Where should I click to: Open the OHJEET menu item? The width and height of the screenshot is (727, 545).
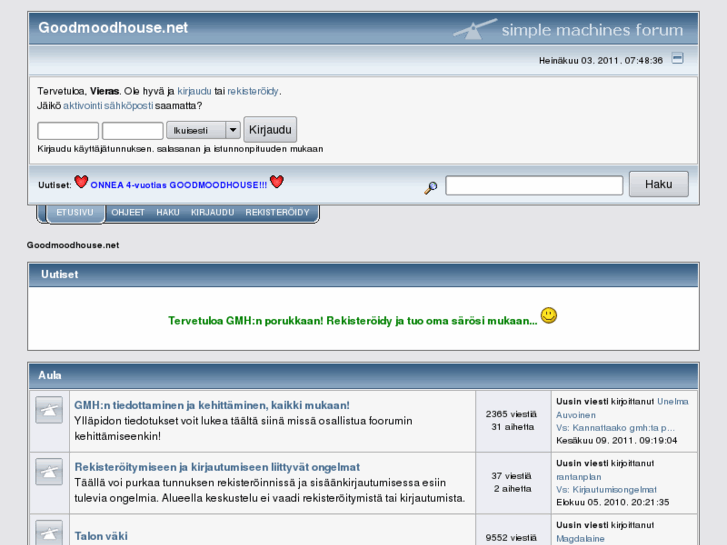pyautogui.click(x=128, y=212)
